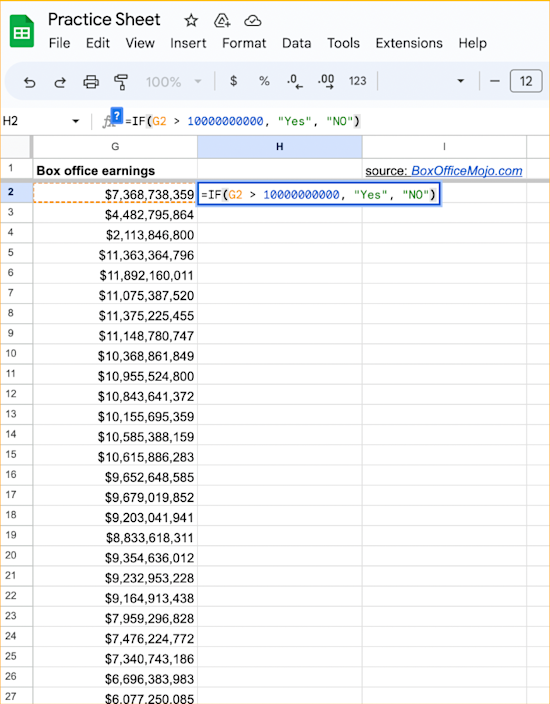
Task: Decrease decimal places icon
Action: click(x=295, y=81)
